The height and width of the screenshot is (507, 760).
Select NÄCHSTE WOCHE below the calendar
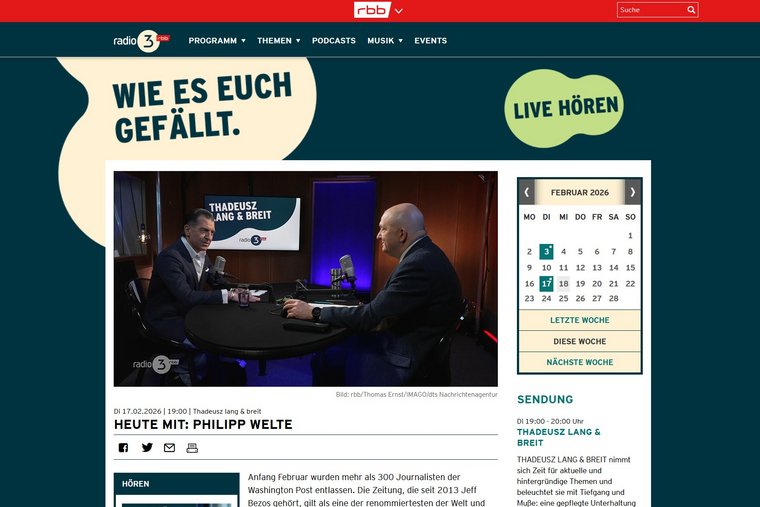pyautogui.click(x=580, y=362)
